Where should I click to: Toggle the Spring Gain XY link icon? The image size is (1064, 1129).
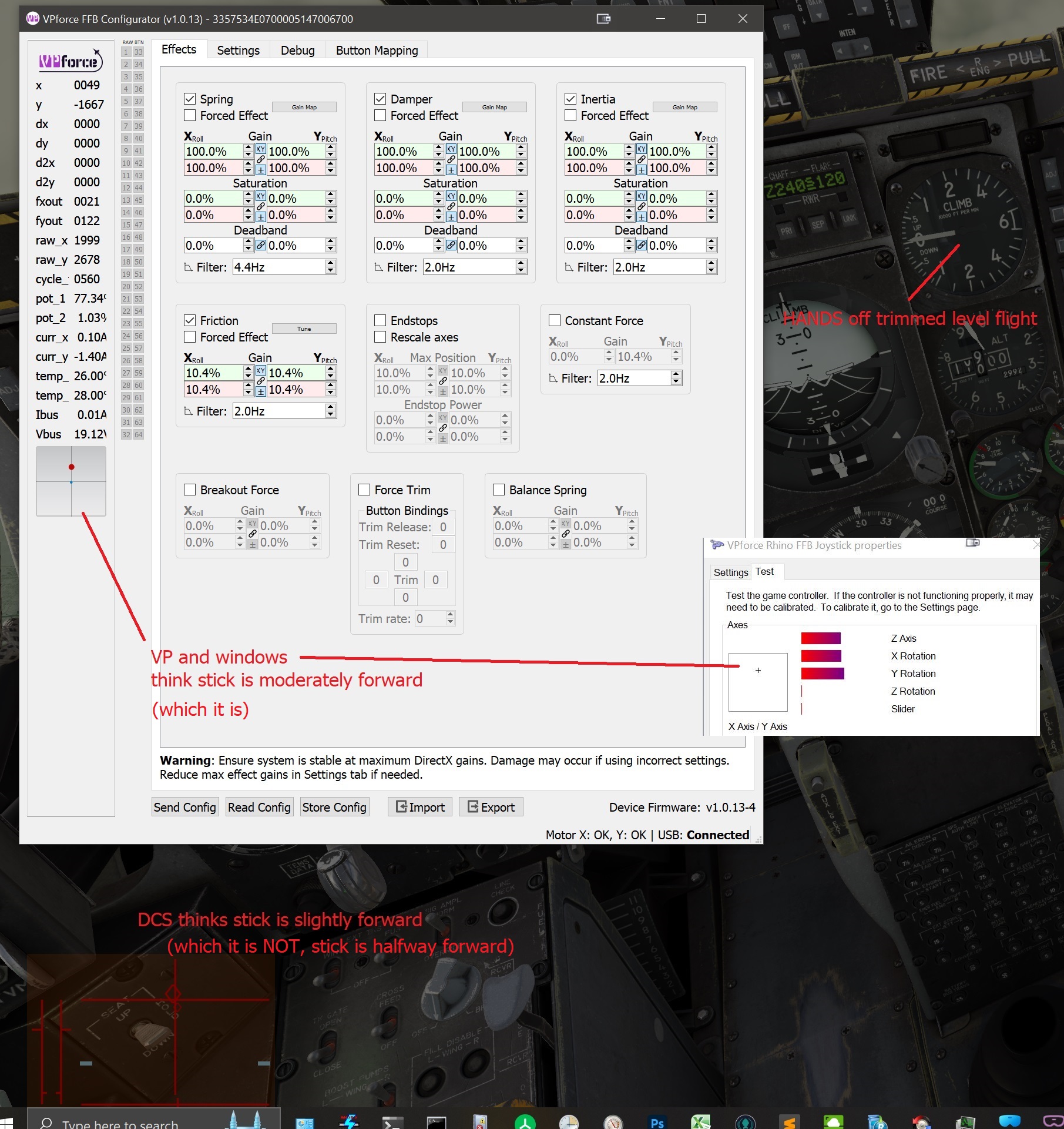tap(260, 149)
